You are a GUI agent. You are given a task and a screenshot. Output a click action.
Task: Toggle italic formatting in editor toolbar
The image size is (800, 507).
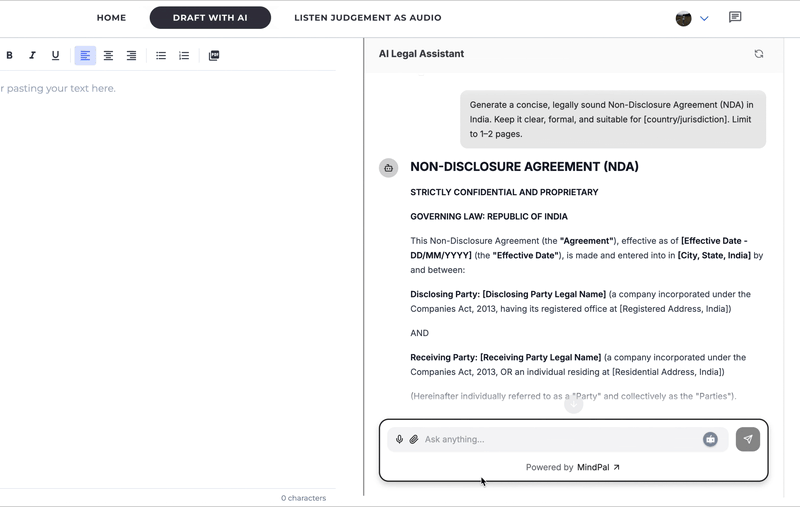pos(32,55)
